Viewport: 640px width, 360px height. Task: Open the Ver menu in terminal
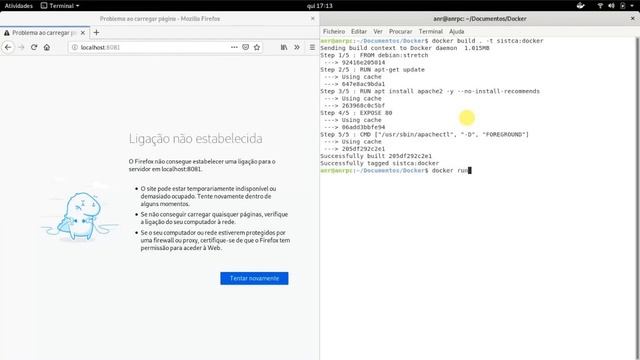tap(378, 31)
